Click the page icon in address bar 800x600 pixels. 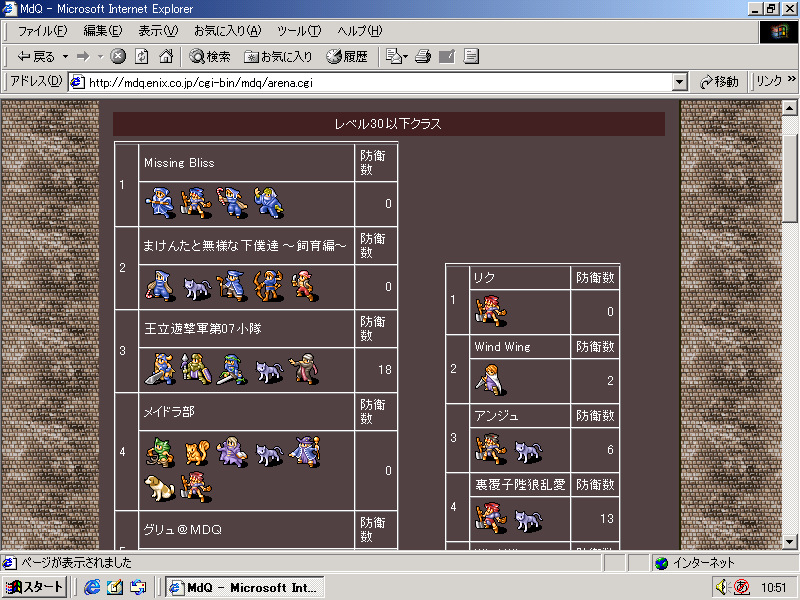77,82
